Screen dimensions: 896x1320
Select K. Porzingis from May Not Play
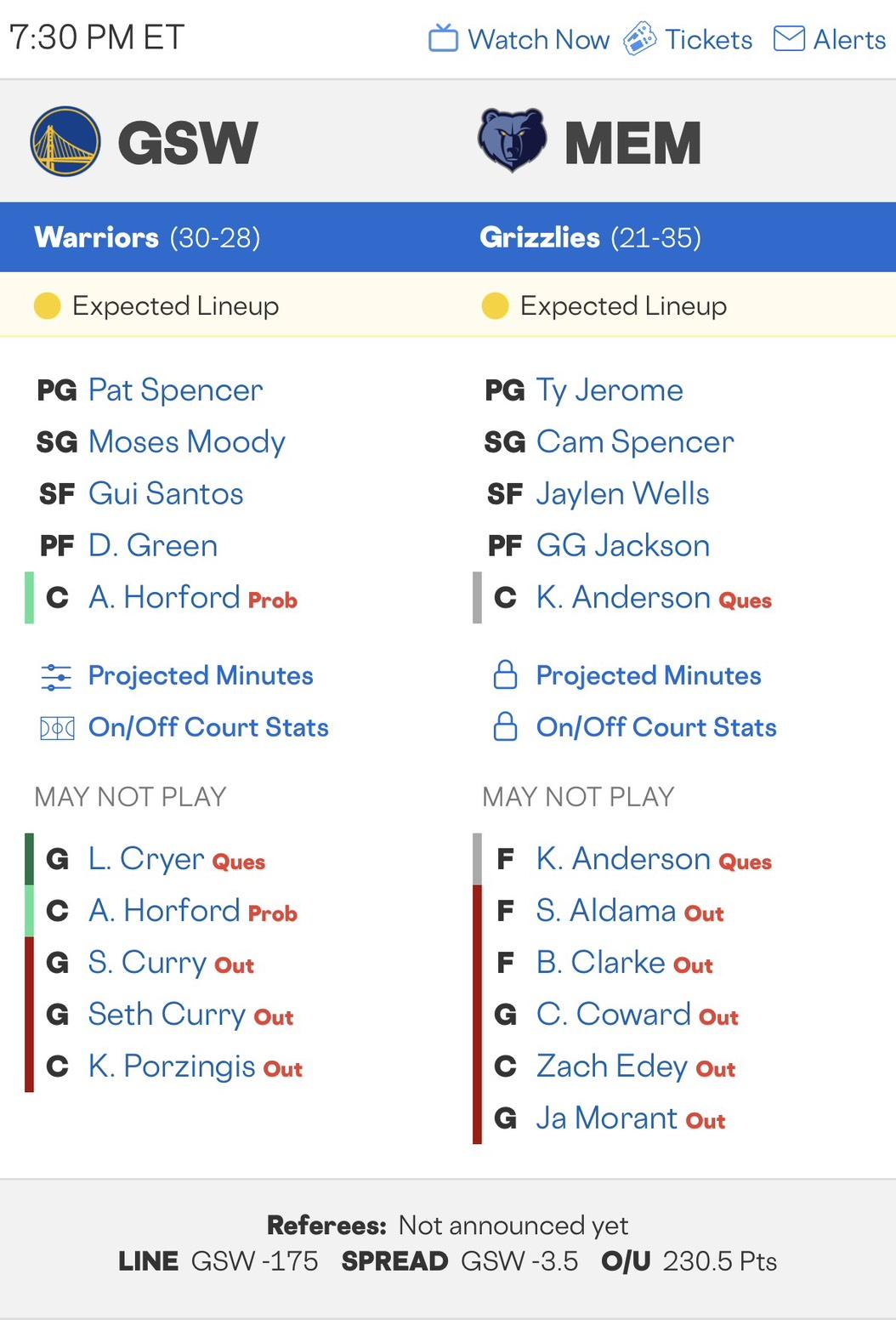pos(172,1066)
